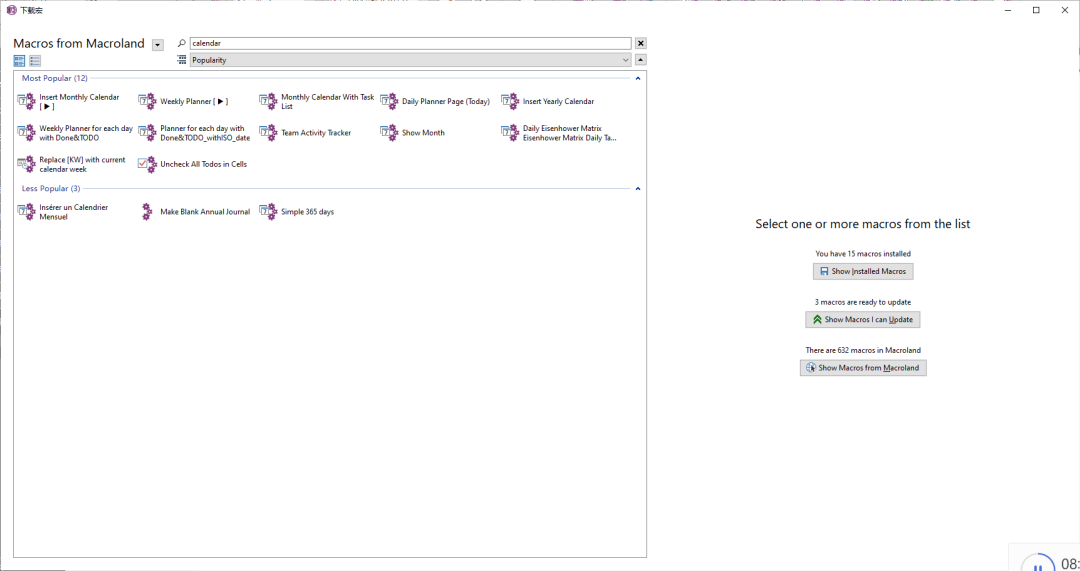Switch to large icons view
The width and height of the screenshot is (1080, 571).
(x=19, y=61)
